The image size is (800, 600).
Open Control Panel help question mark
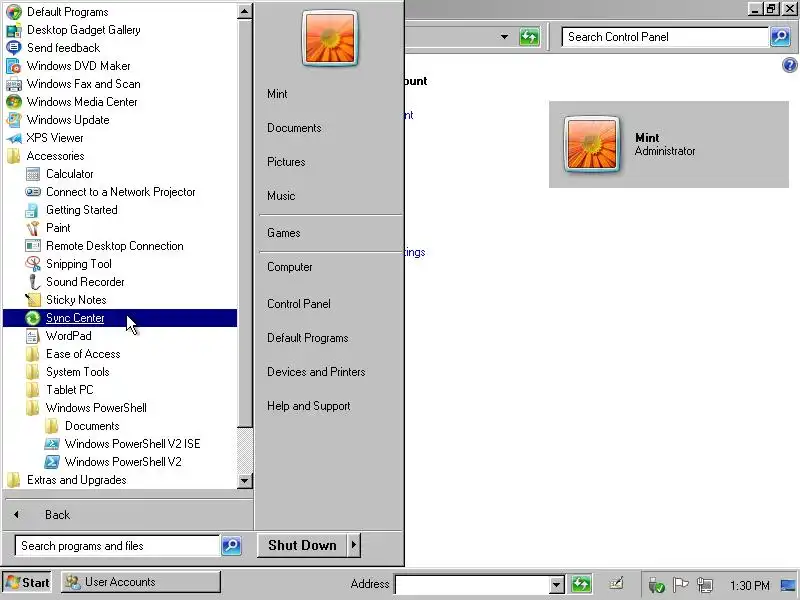point(789,65)
